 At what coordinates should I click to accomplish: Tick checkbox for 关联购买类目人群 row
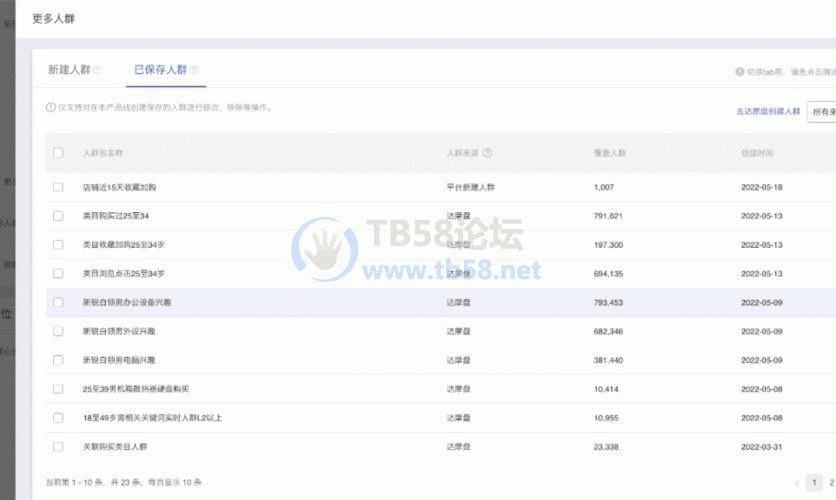click(58, 447)
